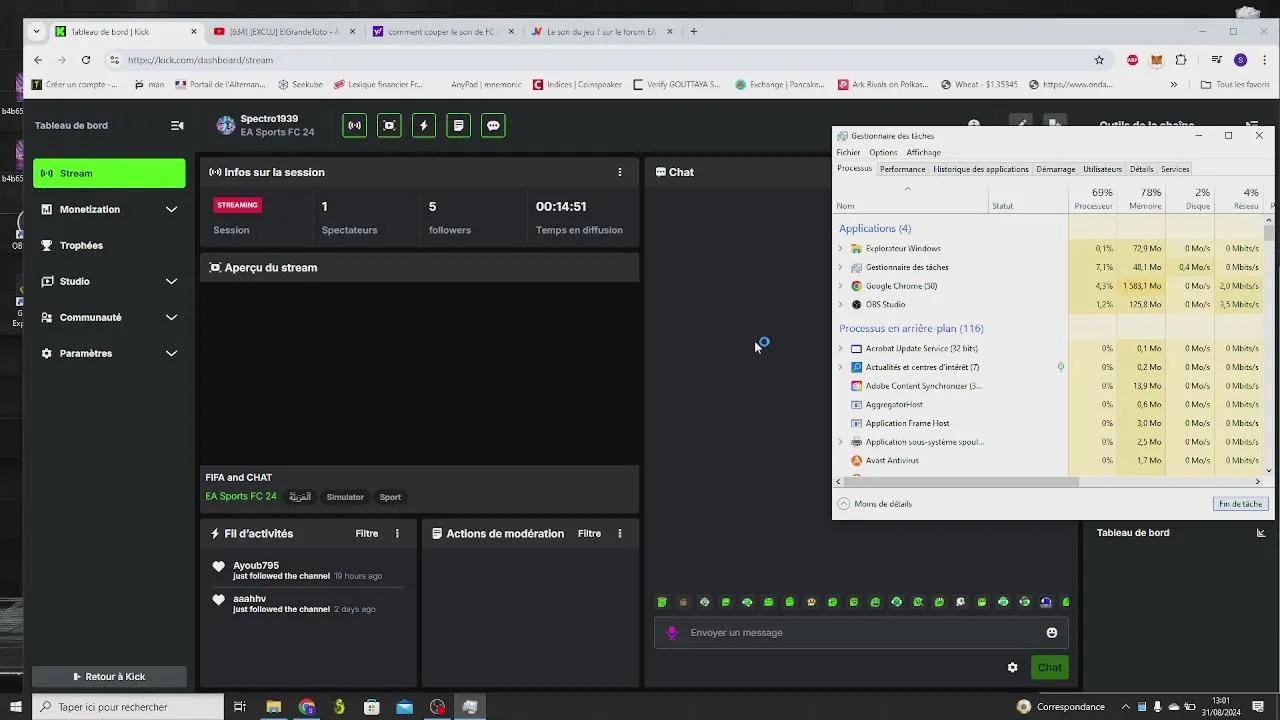The height and width of the screenshot is (720, 1280).
Task: Click the first green emote in chat emote row
Action: 662,602
